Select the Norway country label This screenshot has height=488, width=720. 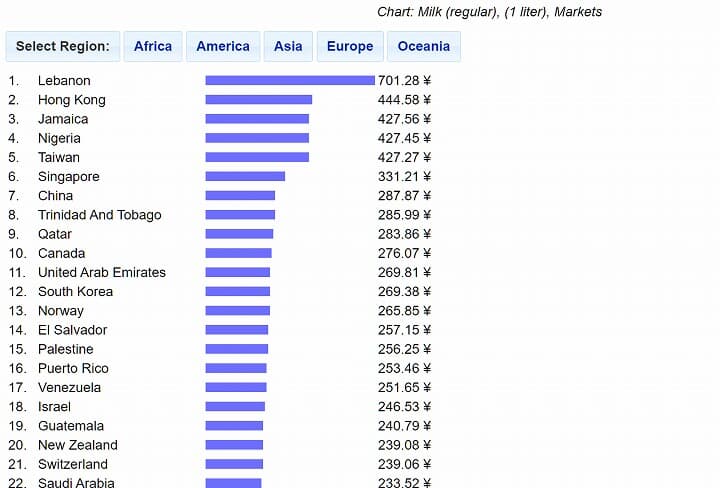(x=61, y=311)
